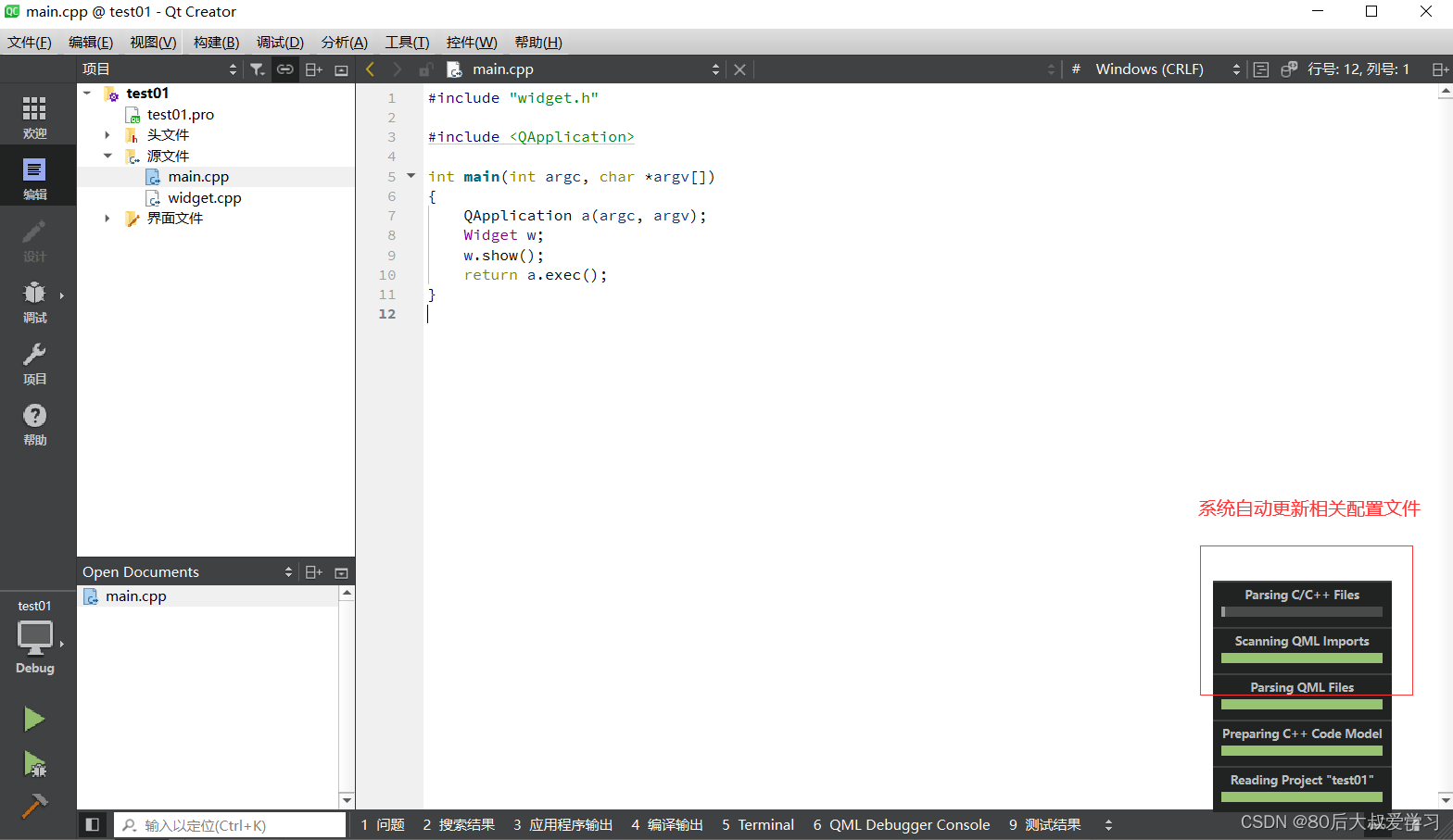Open the 编译输出 pane
This screenshot has height=840, width=1453.
(x=667, y=825)
